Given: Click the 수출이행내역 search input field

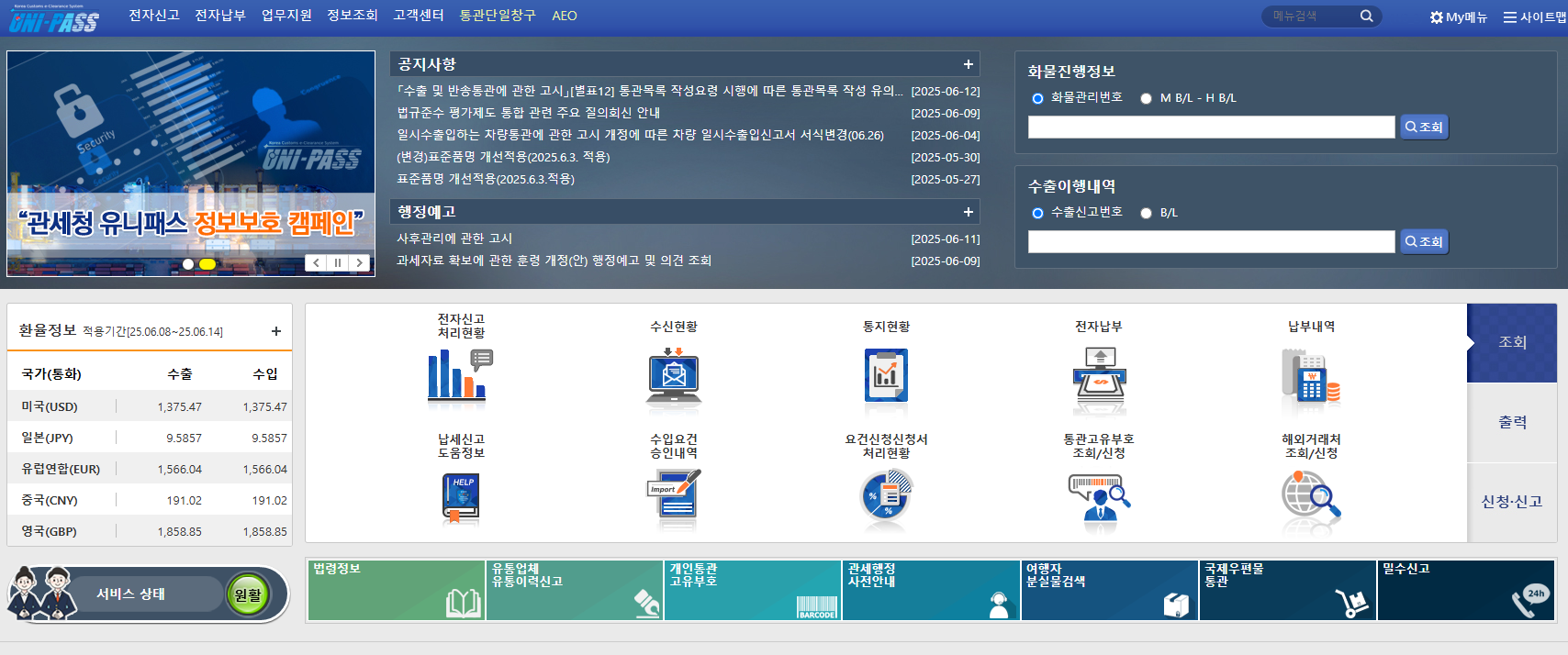Looking at the screenshot, I should click(1211, 241).
